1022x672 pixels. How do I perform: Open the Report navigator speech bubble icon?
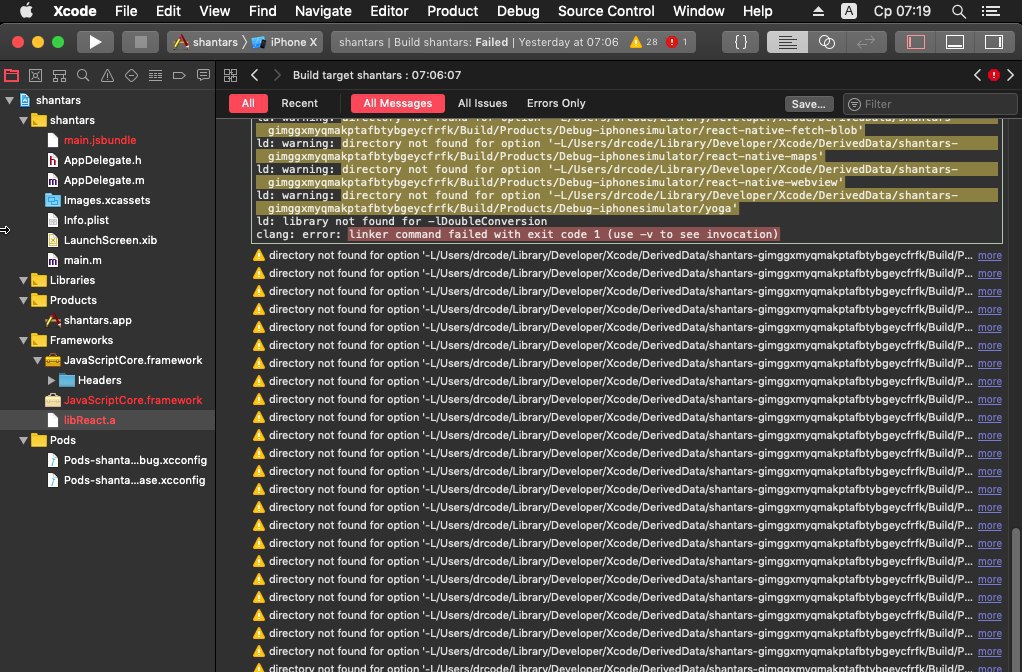(203, 76)
